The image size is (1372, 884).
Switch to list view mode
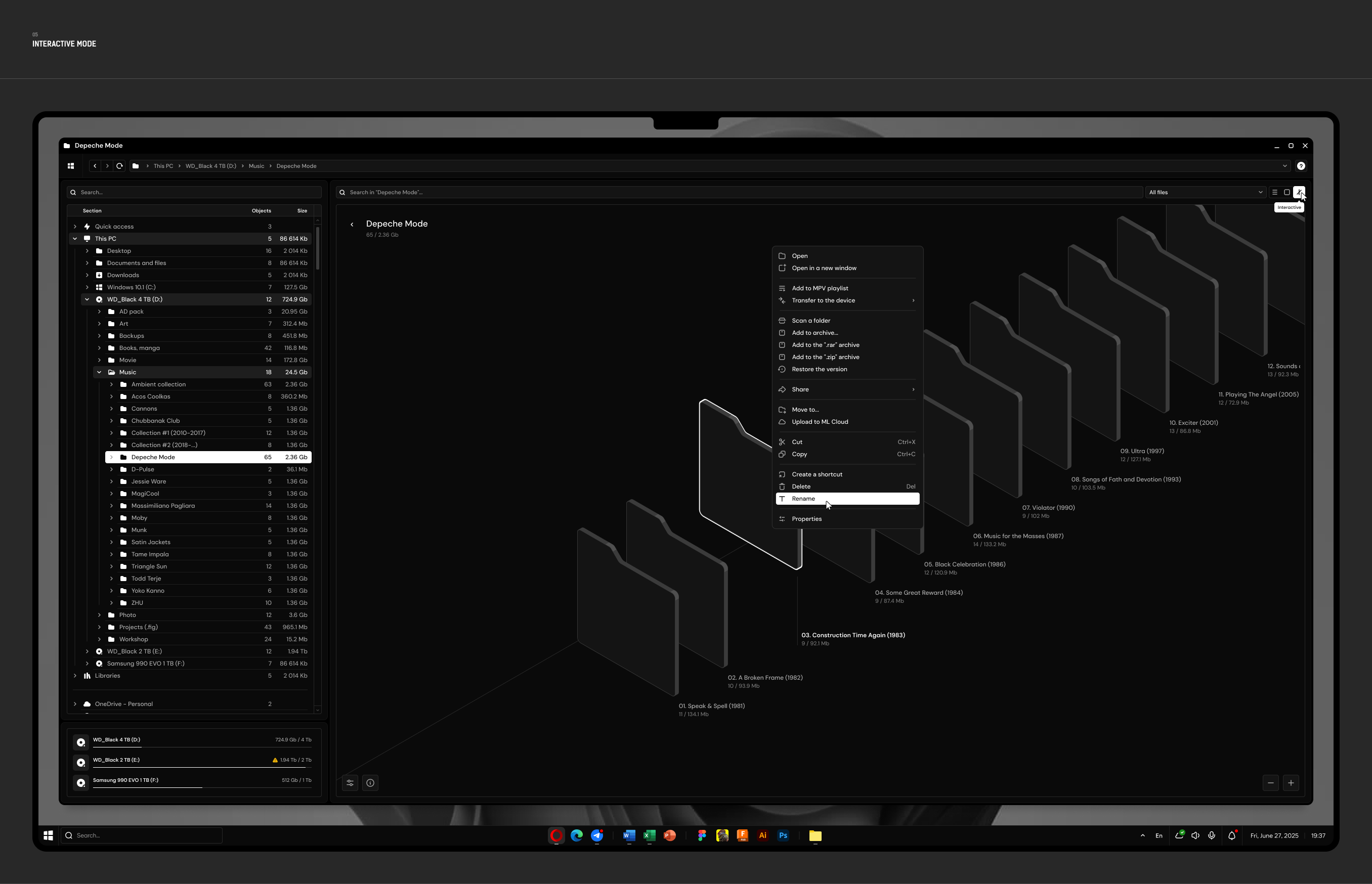(1274, 192)
